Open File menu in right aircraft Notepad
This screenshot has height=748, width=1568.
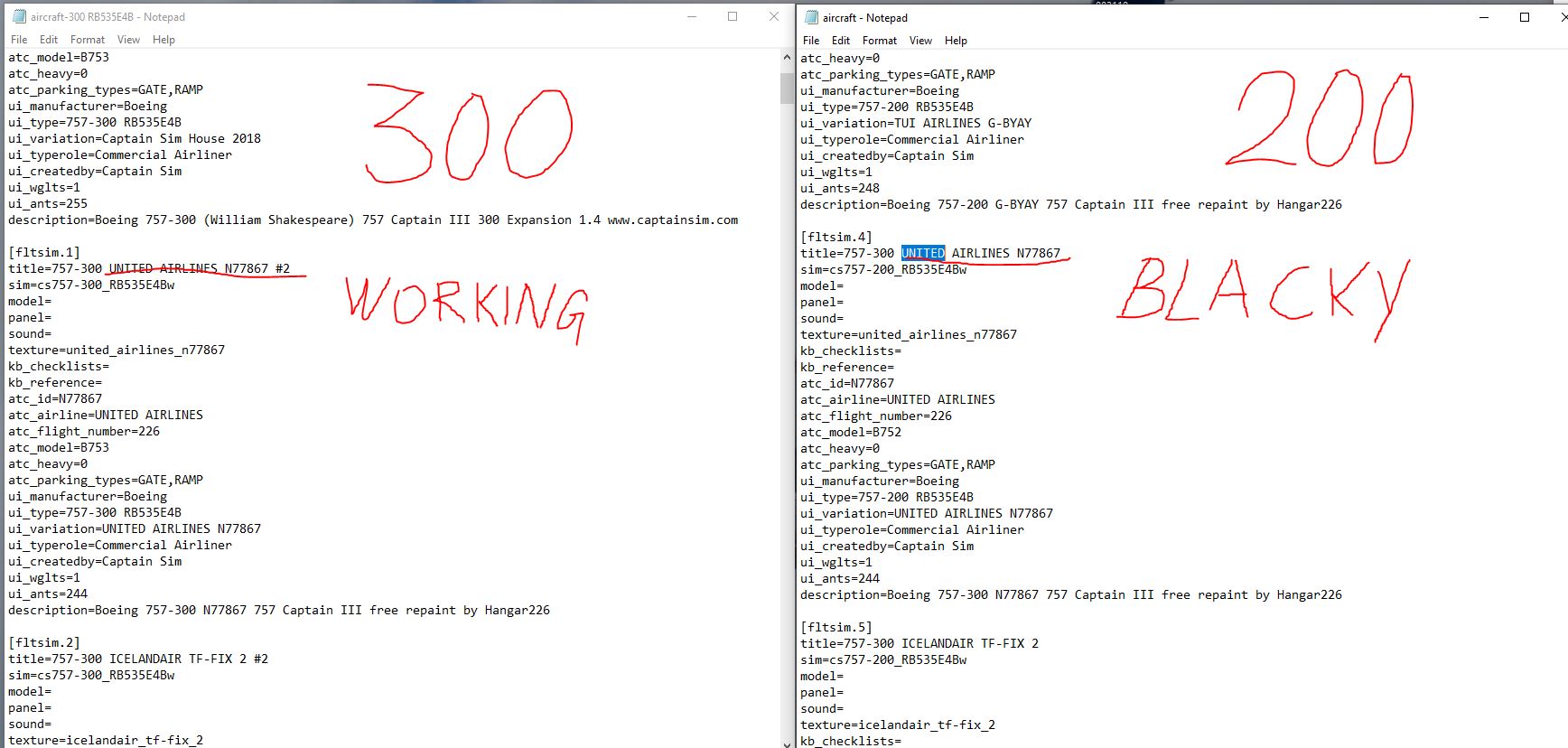(x=811, y=41)
